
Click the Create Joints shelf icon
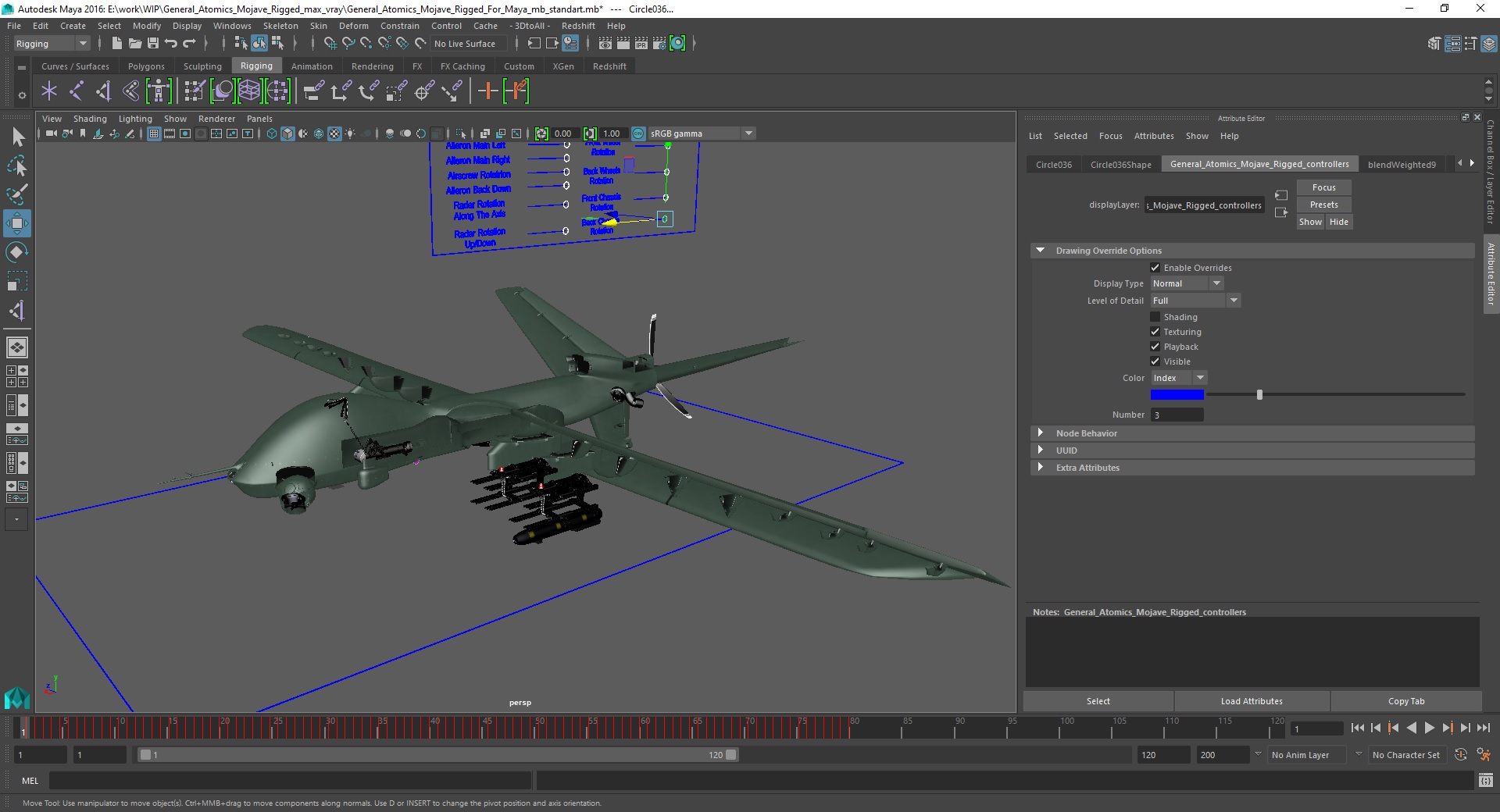(x=77, y=91)
